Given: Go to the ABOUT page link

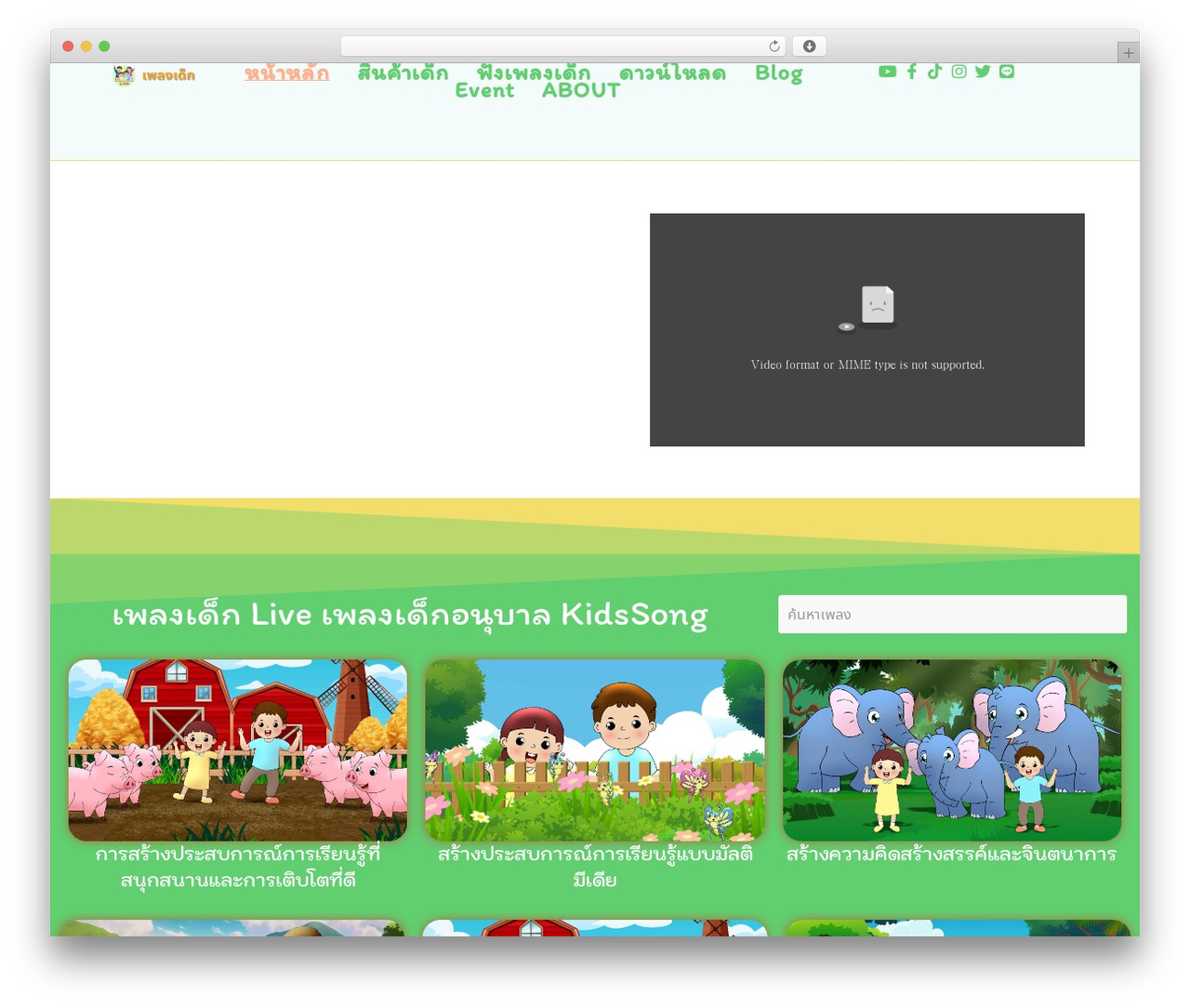Looking at the screenshot, I should coord(581,90).
